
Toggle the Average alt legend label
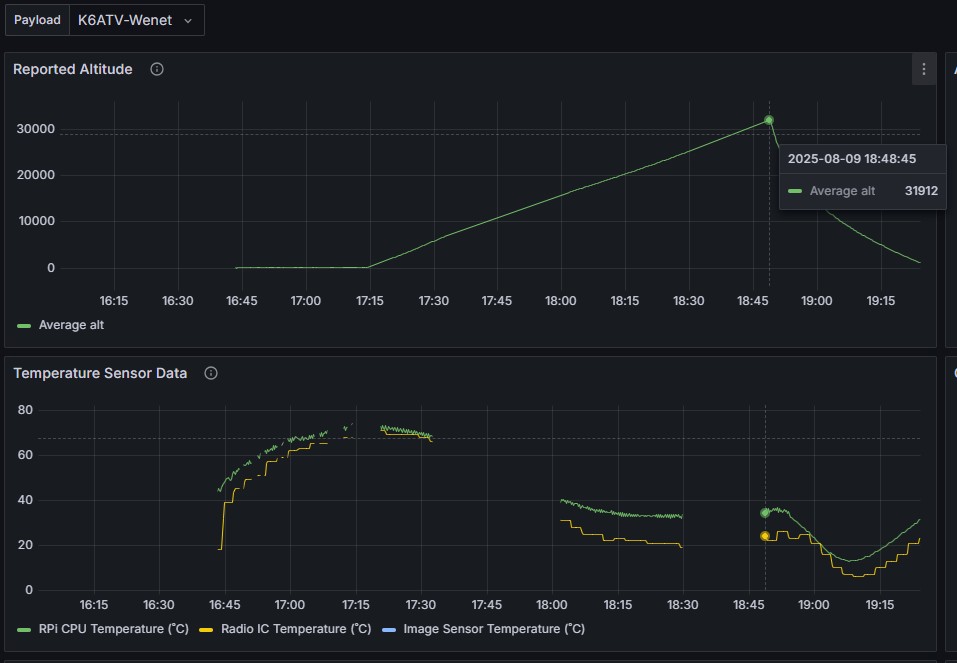click(x=71, y=325)
